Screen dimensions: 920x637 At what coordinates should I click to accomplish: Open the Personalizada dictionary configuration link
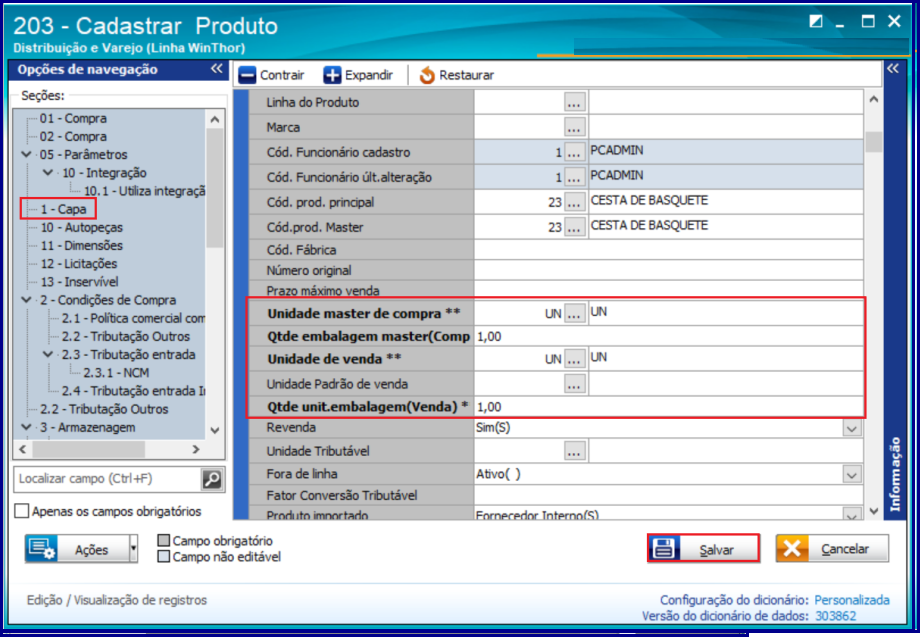point(852,600)
